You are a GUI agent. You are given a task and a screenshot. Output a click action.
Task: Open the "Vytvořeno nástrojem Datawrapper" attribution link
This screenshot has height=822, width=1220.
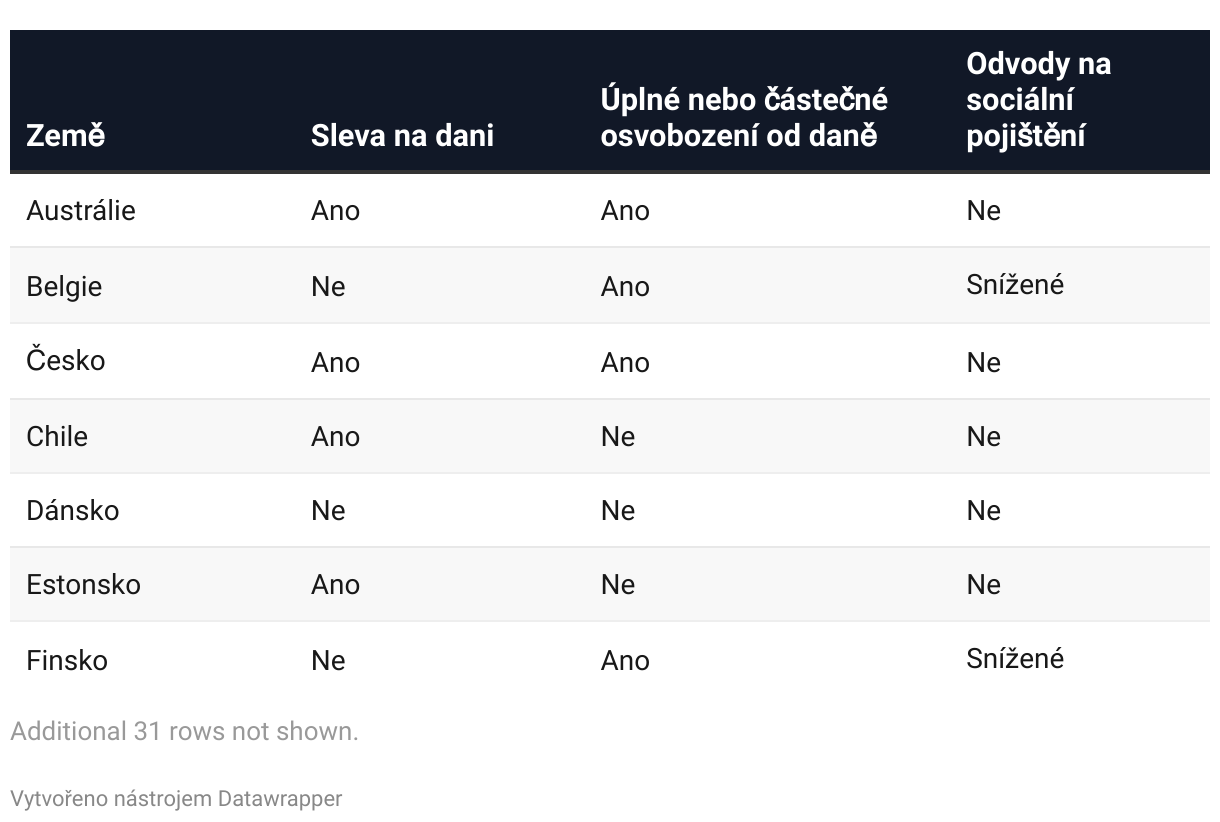click(176, 799)
